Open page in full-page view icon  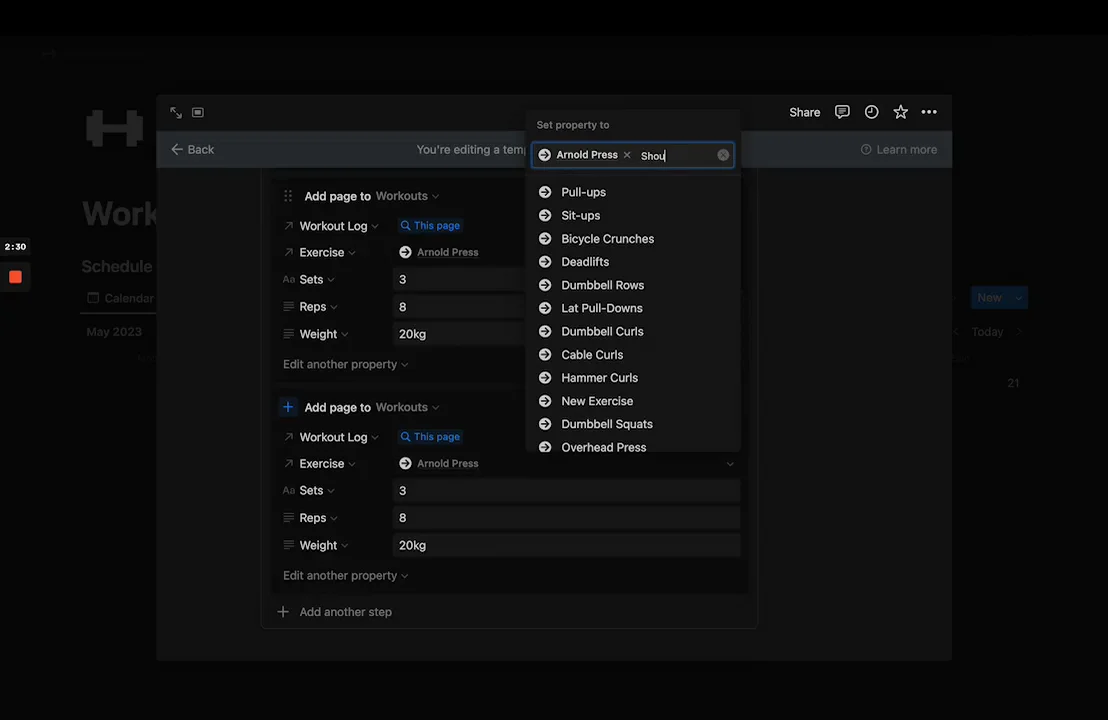point(176,112)
